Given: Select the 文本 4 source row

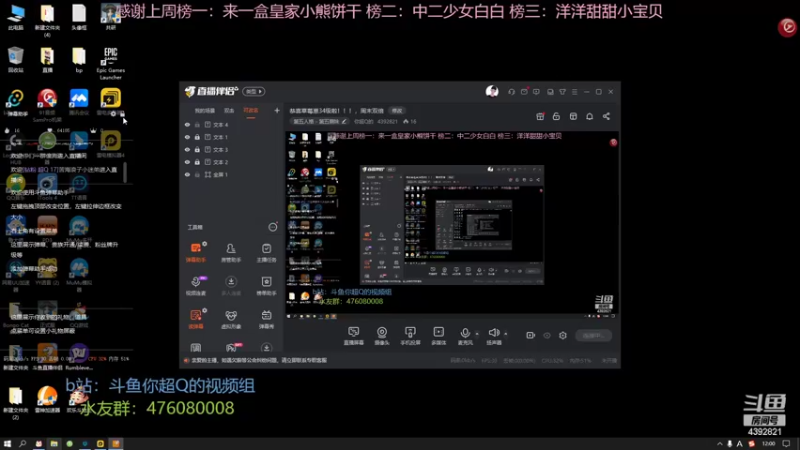Looking at the screenshot, I should 231,124.
